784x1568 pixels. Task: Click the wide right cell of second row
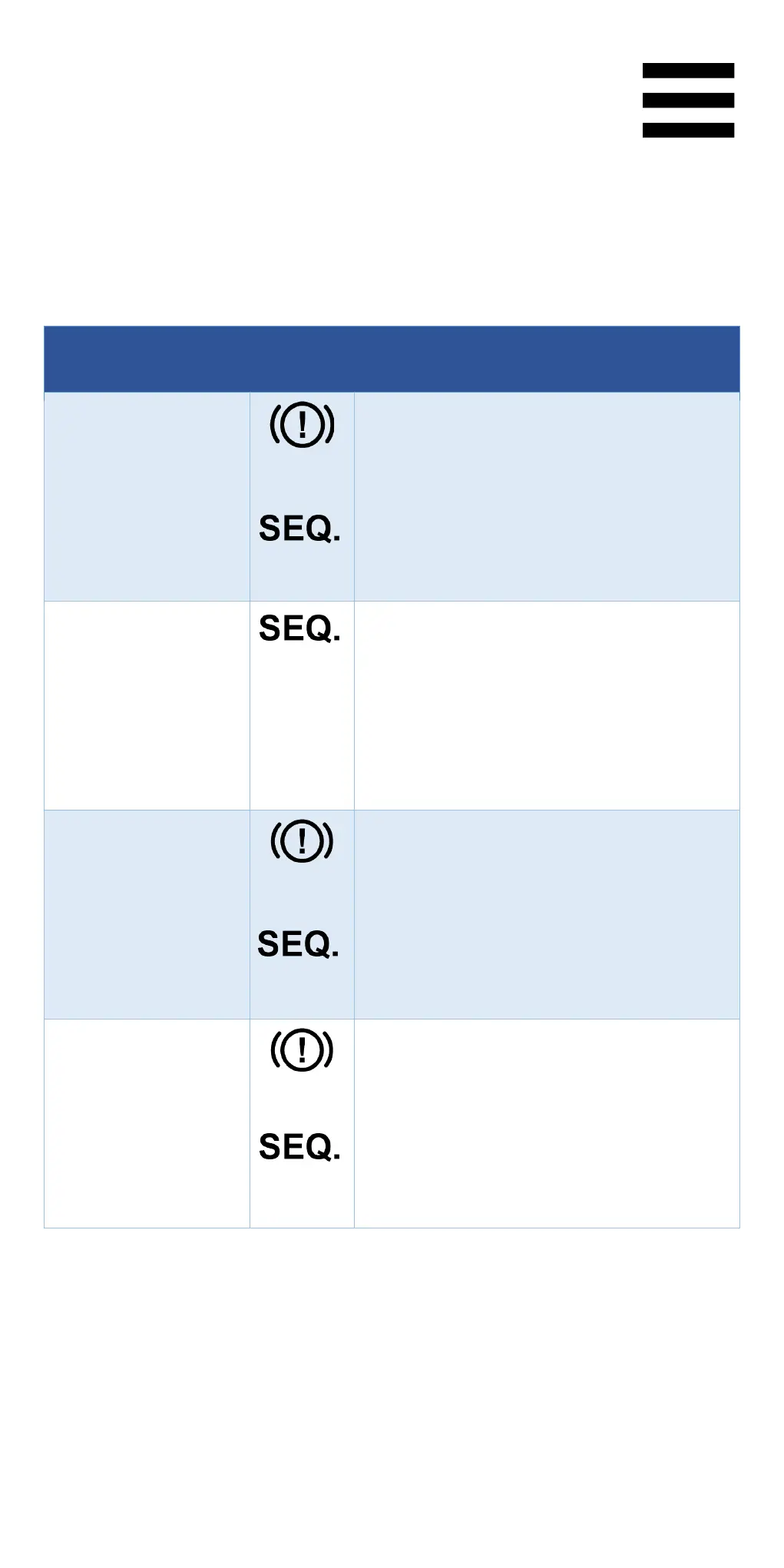click(x=547, y=705)
